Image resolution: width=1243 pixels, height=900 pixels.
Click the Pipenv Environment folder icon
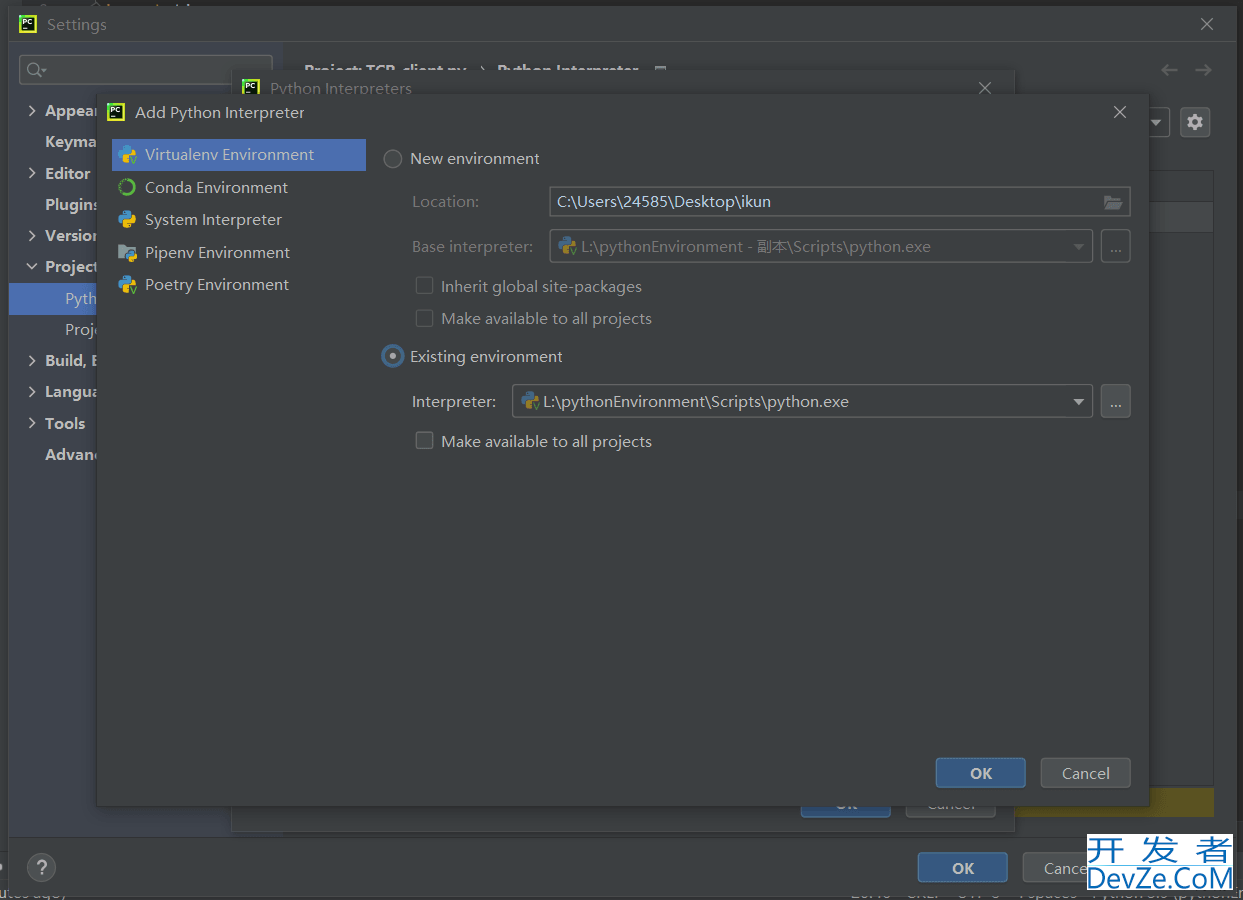127,252
